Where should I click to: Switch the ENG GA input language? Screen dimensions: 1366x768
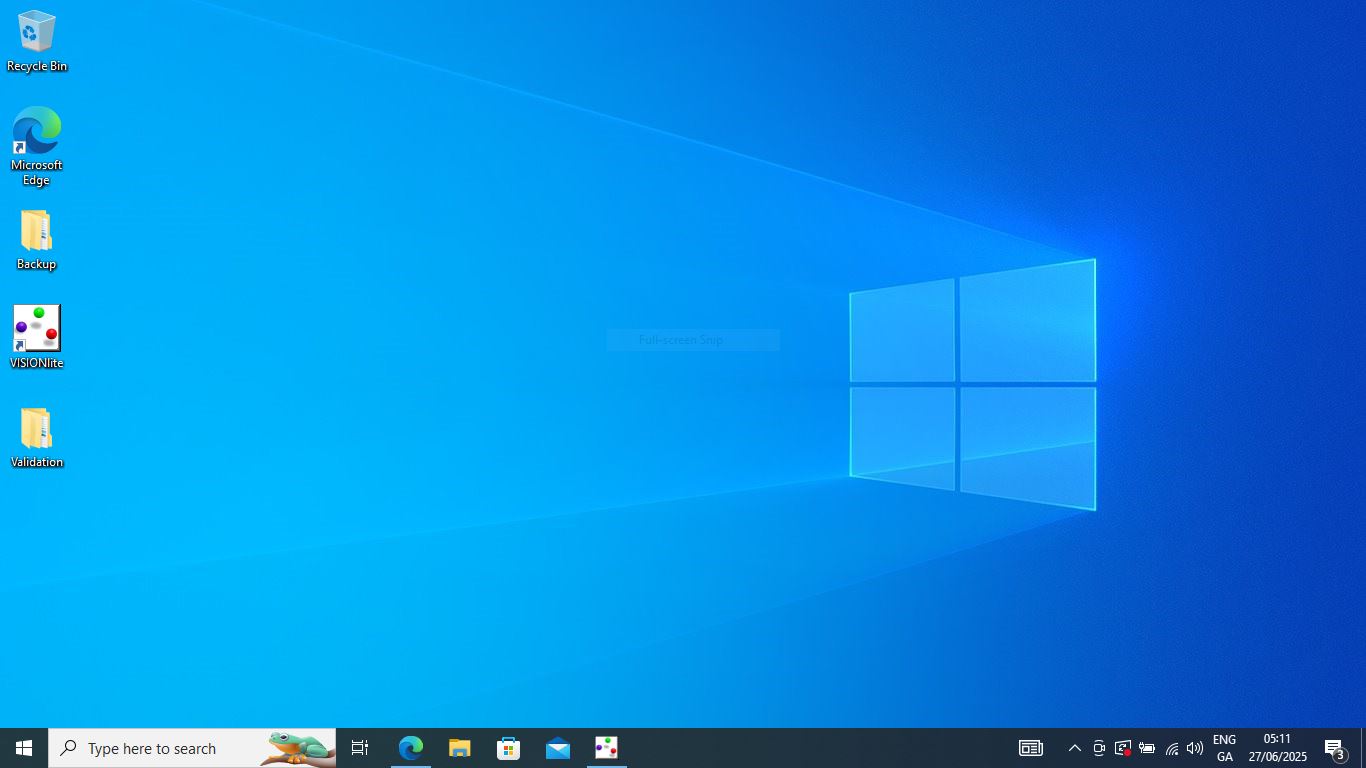[x=1224, y=748]
